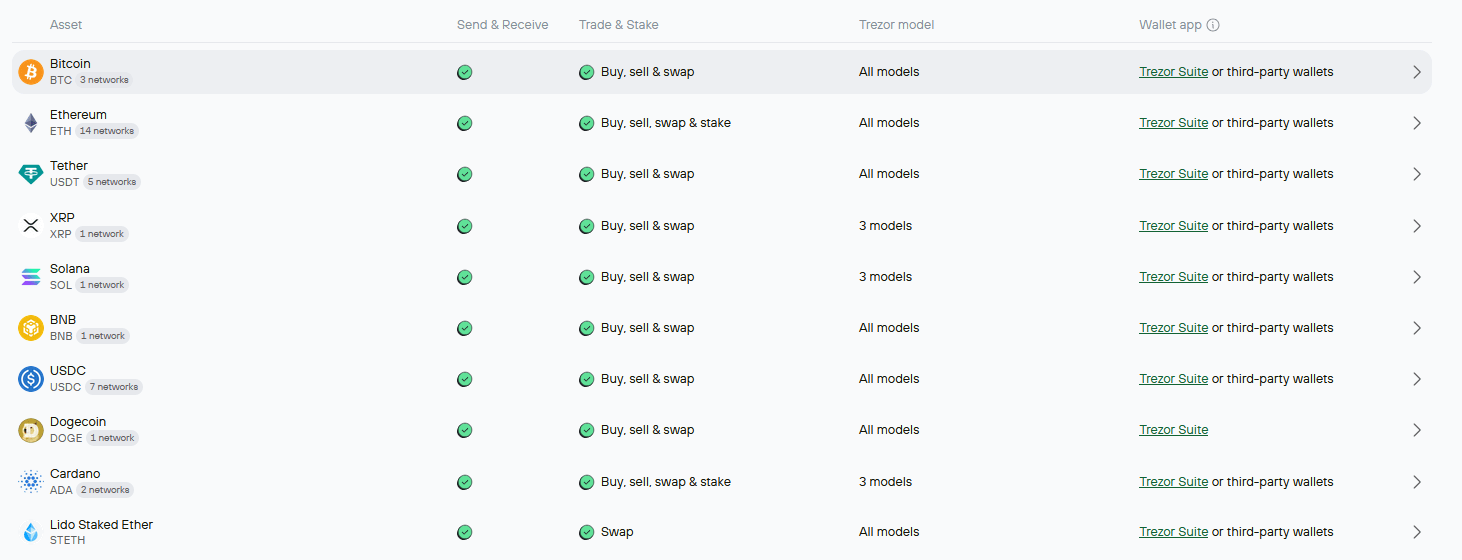This screenshot has height=560, width=1462.
Task: Open the Lido Staked Ether row chevron
Action: coord(1416,532)
